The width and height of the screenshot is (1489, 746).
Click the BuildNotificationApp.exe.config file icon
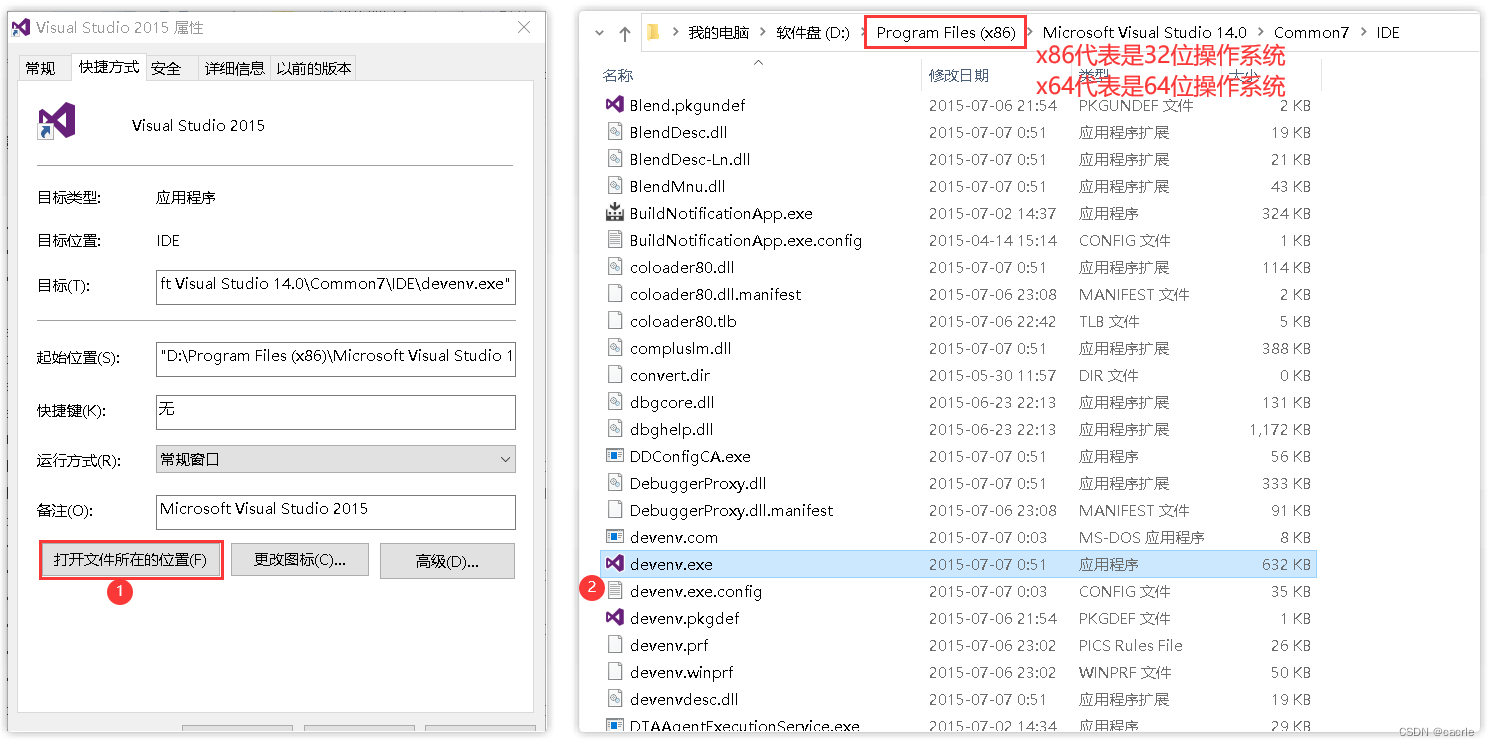tap(614, 240)
